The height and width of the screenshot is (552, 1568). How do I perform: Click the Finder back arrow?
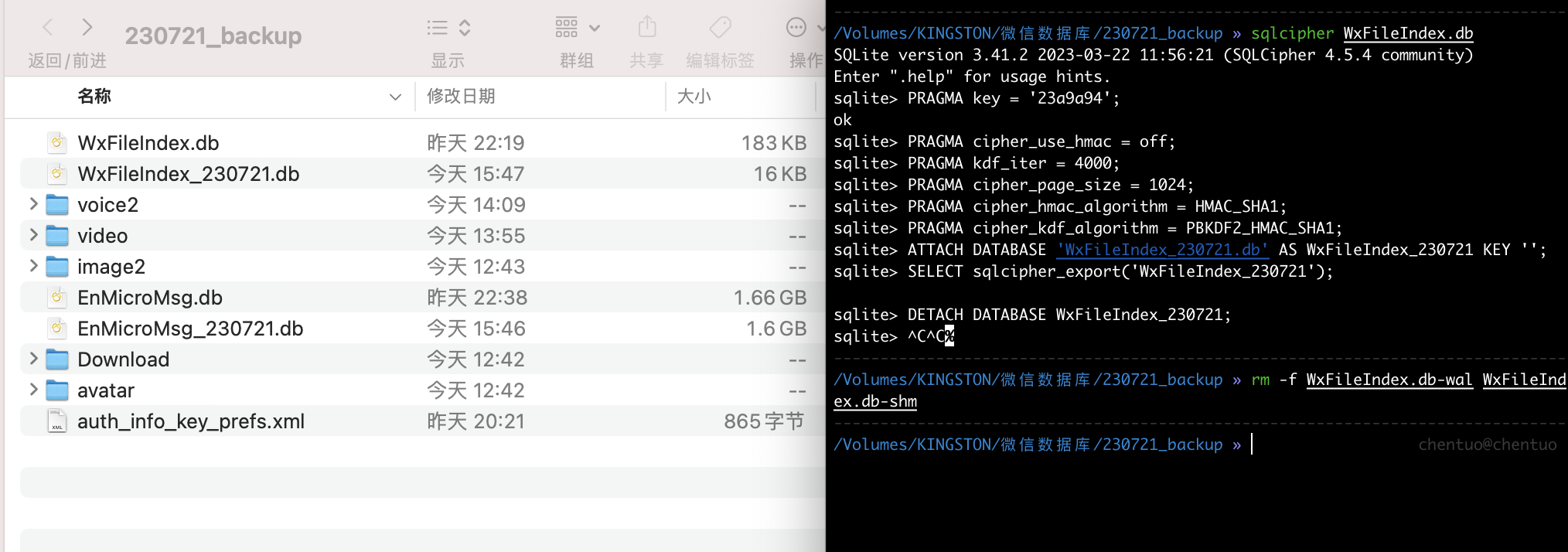coord(48,28)
